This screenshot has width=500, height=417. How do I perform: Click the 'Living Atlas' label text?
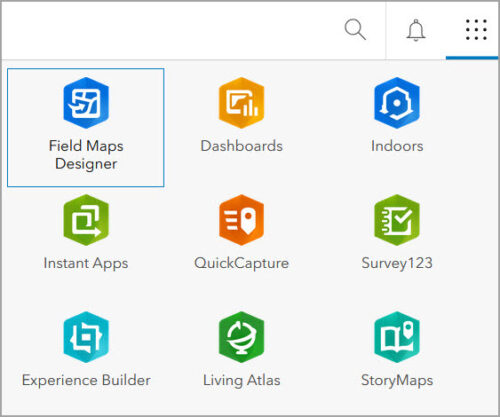tap(242, 381)
